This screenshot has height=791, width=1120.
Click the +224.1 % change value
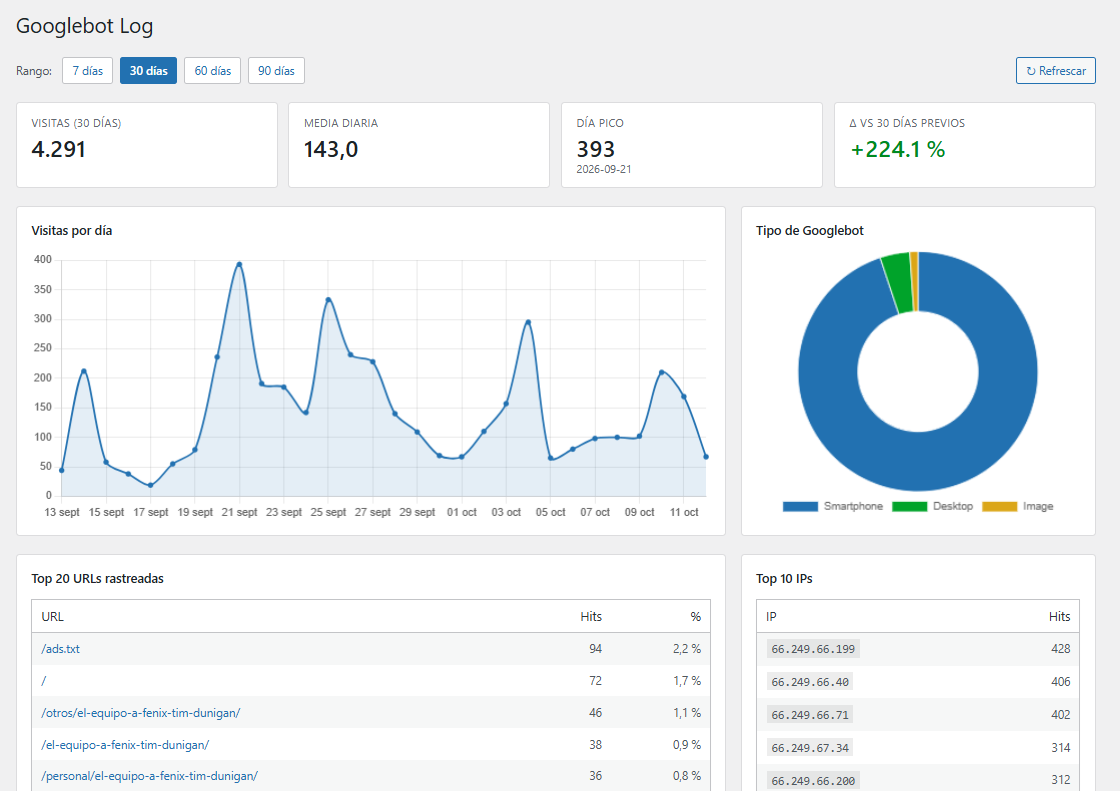point(897,149)
